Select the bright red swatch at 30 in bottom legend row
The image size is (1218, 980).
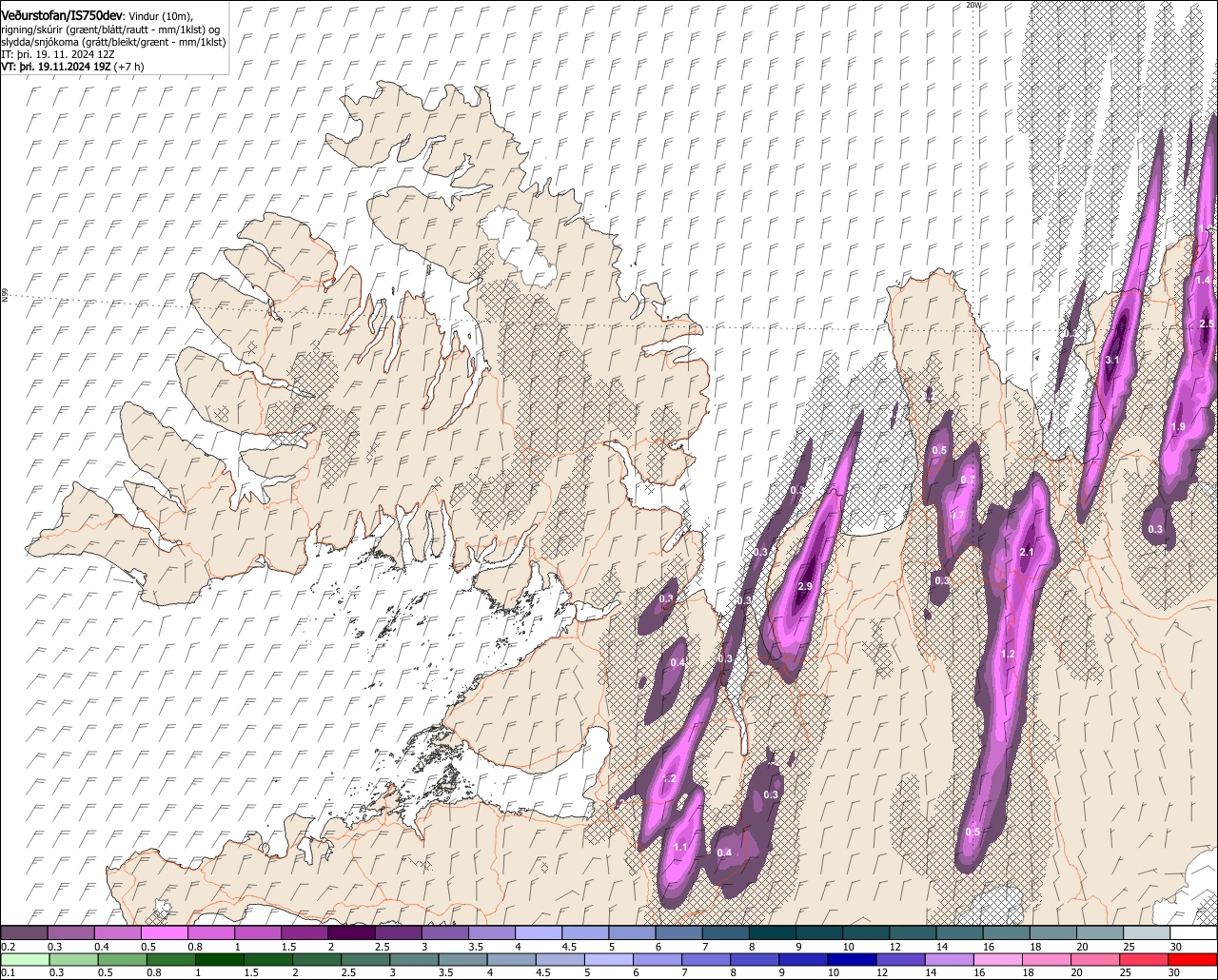tap(1194, 959)
